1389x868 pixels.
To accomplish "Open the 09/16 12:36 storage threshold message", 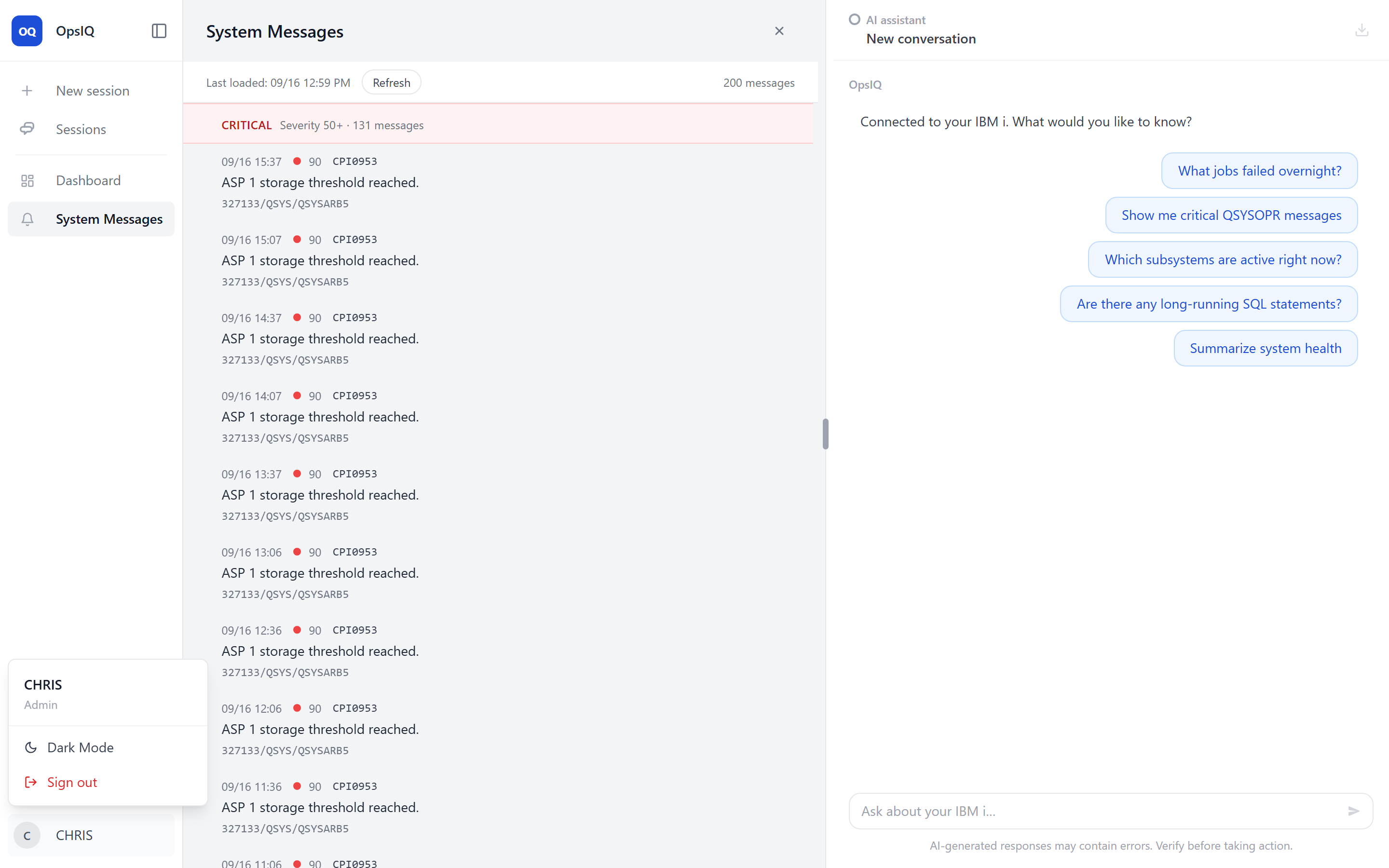I will tap(498, 651).
